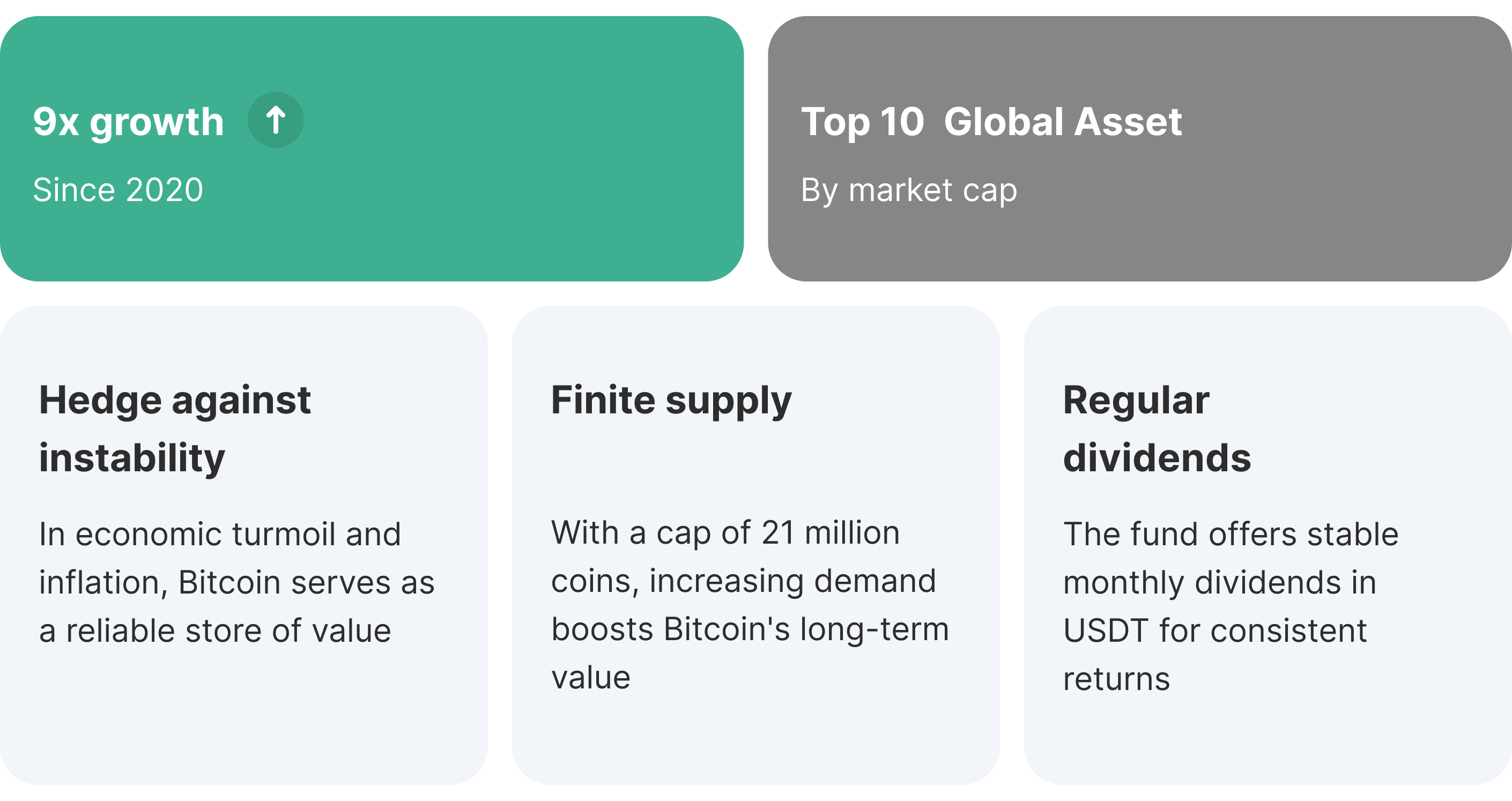Viewport: 1512px width, 801px height.
Task: Click the upward arrow growth icon
Action: click(275, 120)
